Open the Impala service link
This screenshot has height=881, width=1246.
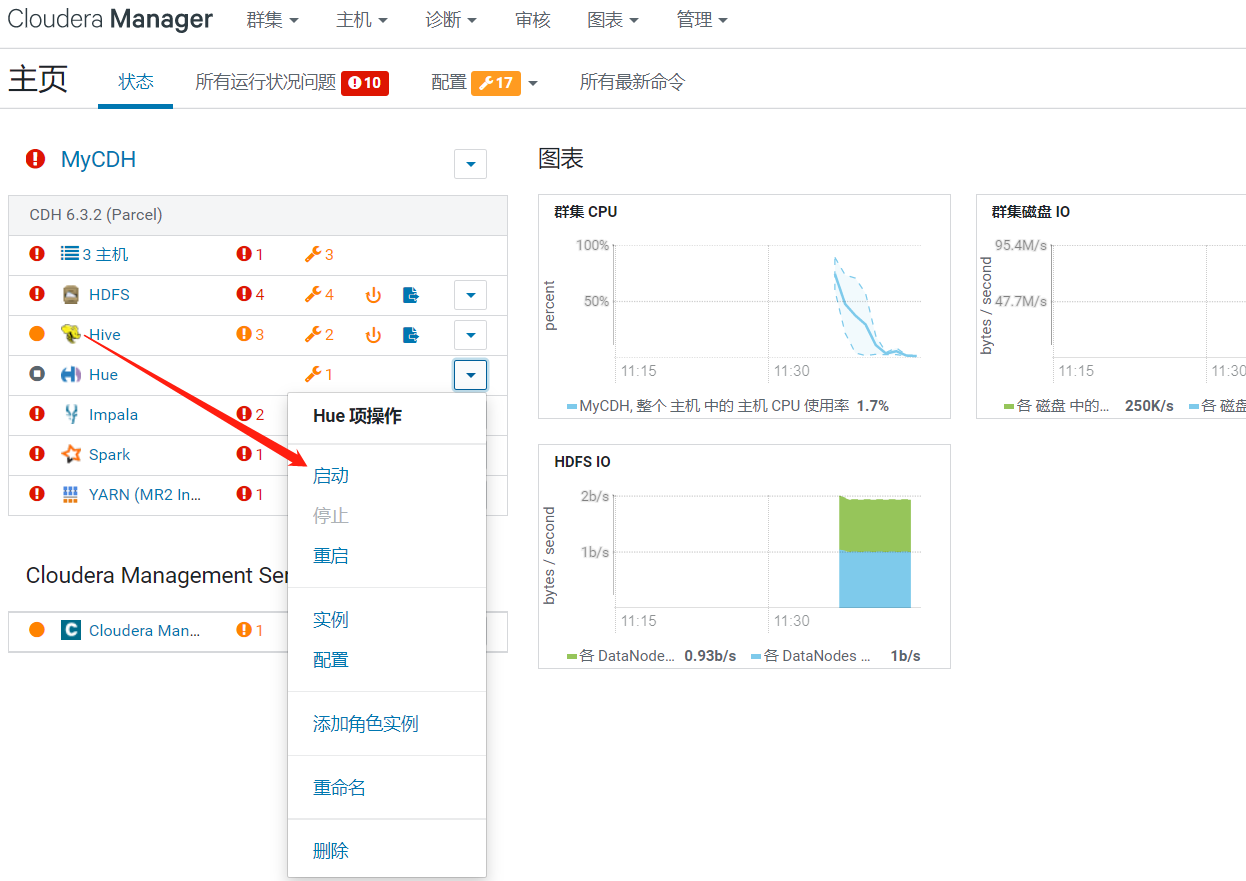pyautogui.click(x=113, y=414)
